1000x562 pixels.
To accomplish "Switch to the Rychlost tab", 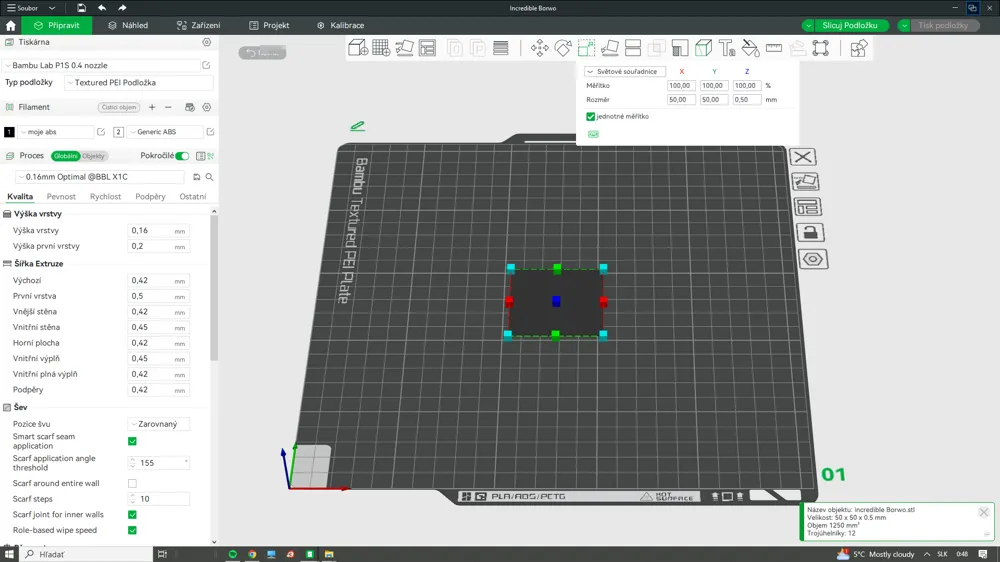I will pos(105,196).
